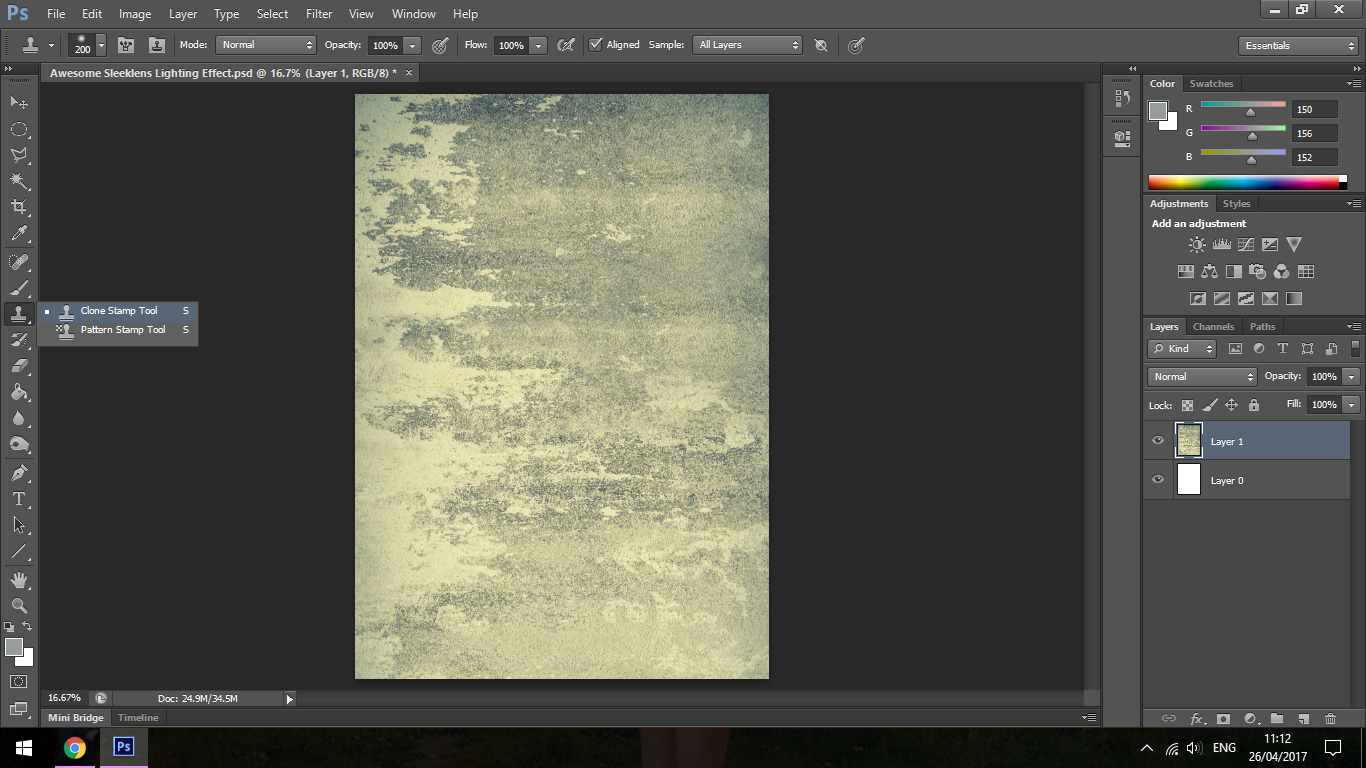Select the Polygonal Lasso tool
Image resolution: width=1366 pixels, height=768 pixels.
[19, 155]
